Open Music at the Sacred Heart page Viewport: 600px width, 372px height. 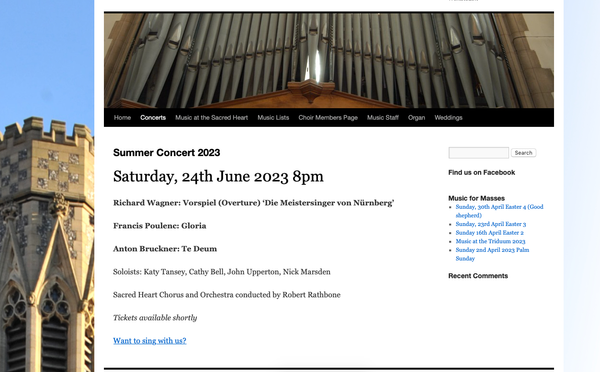point(211,117)
